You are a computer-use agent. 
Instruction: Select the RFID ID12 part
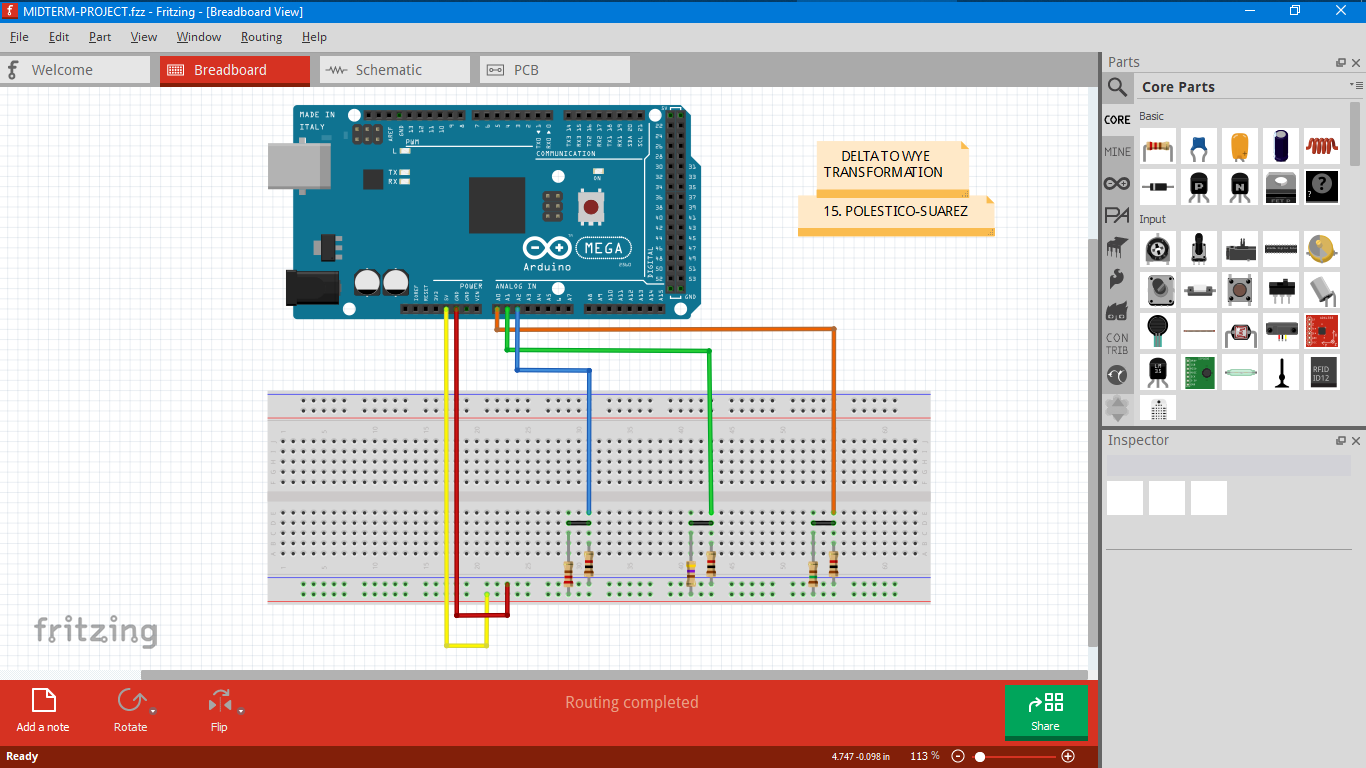1322,372
